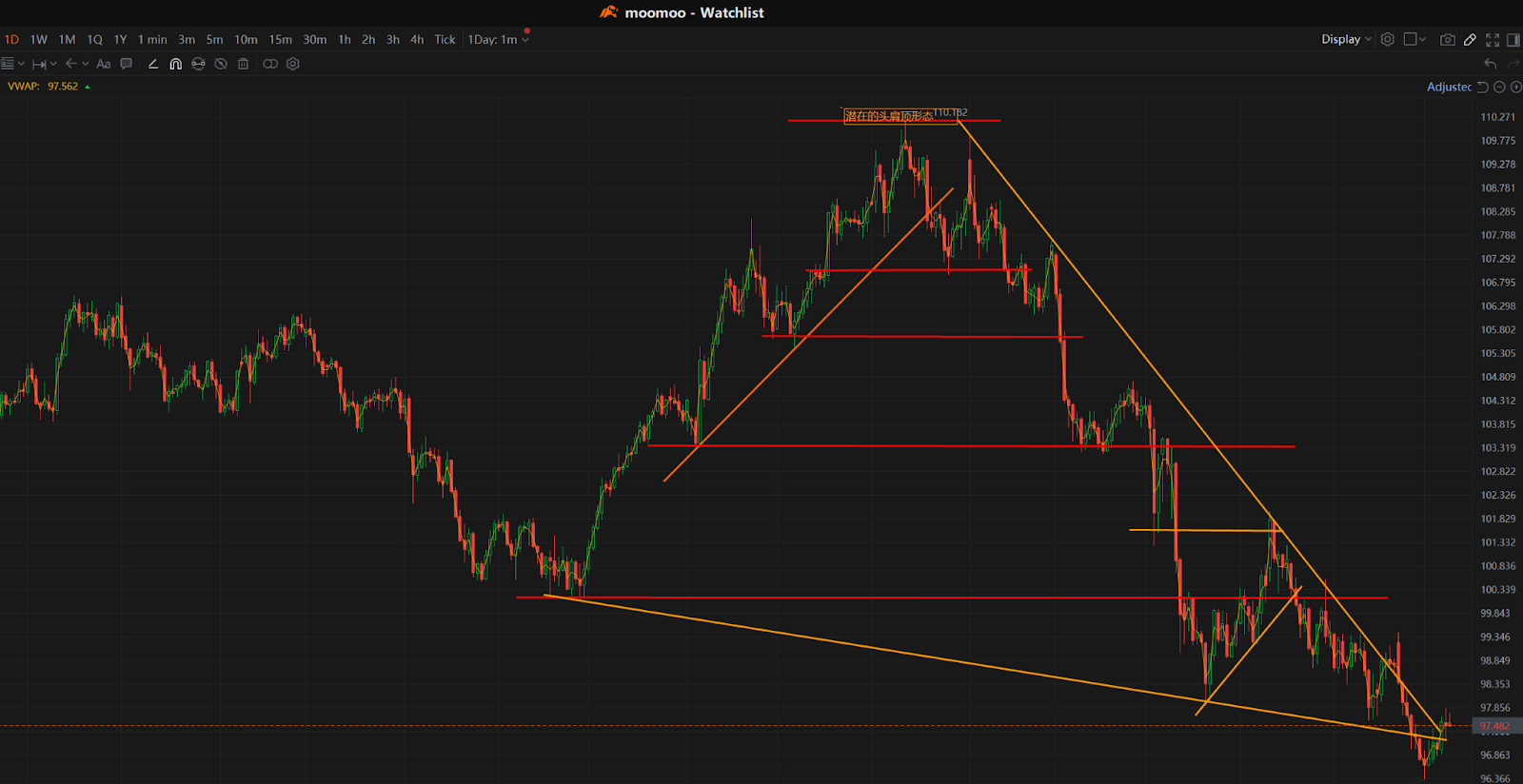Viewport: 1523px width, 784px height.
Task: Open the drawing tools list icon
Action: (x=8, y=64)
